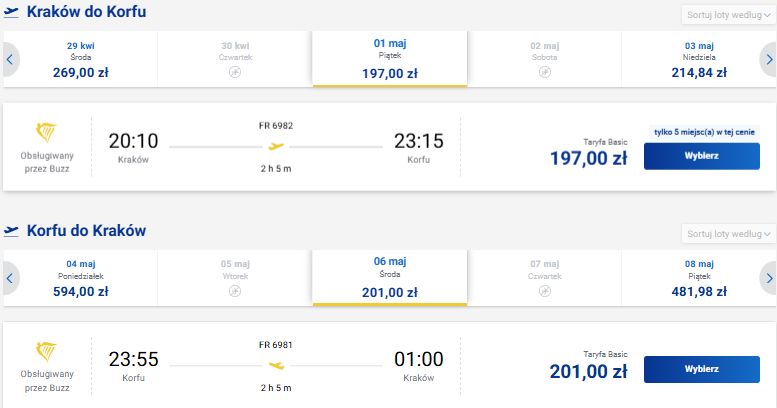Click the previous dates arrow for Korfu to Kraków
This screenshot has width=777, height=408.
click(10, 278)
